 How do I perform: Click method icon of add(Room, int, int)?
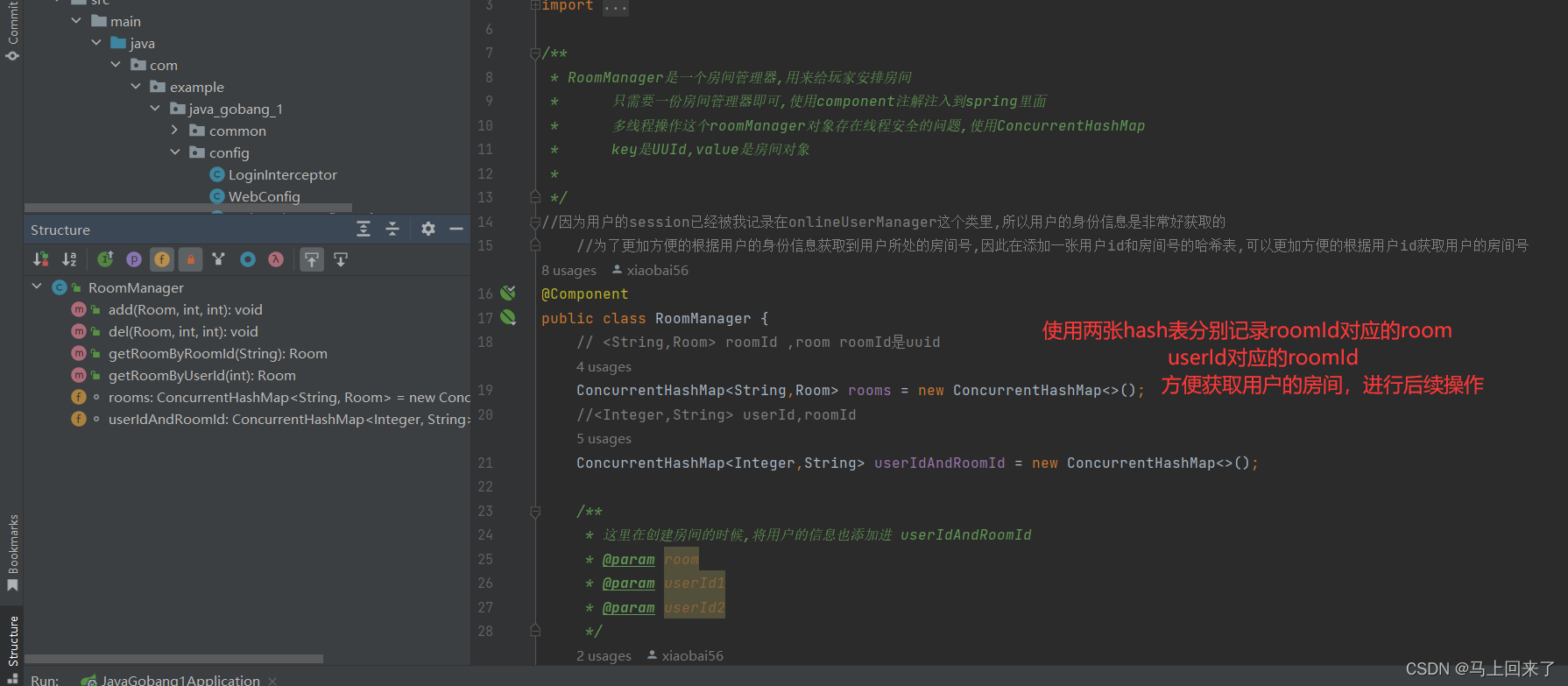[x=79, y=309]
